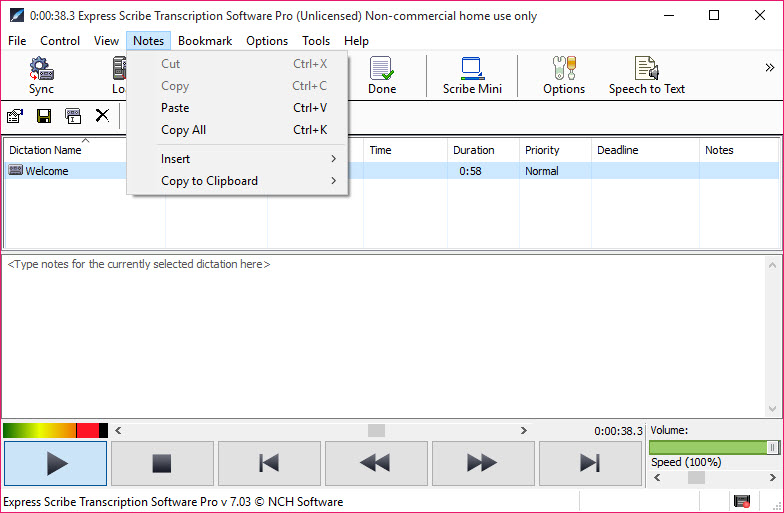The width and height of the screenshot is (784, 513).
Task: Decrease speed with left arrow
Action: pos(657,478)
